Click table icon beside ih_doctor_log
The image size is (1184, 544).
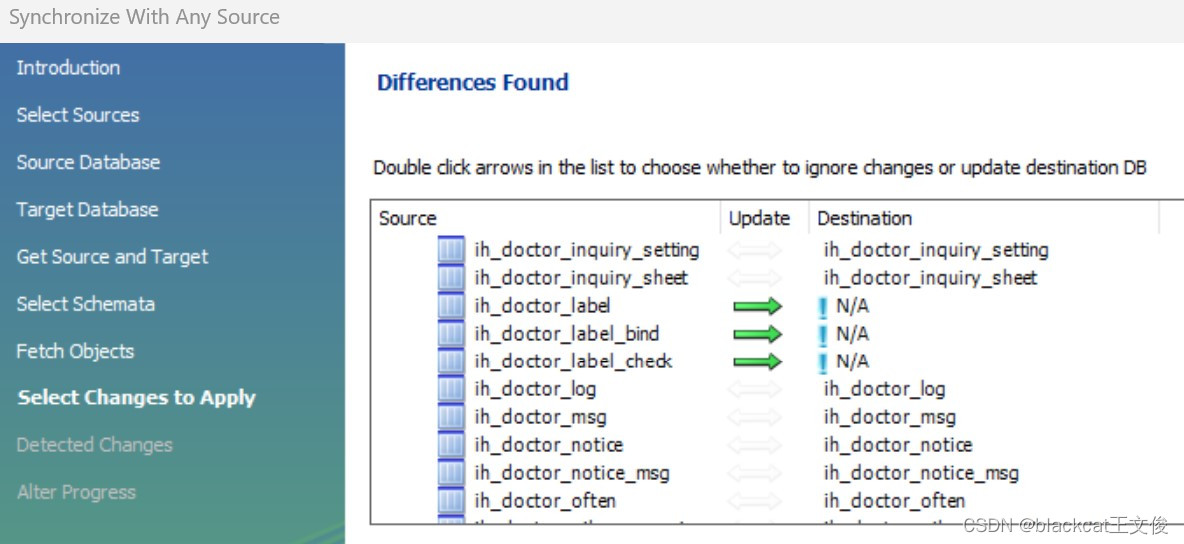tap(451, 389)
